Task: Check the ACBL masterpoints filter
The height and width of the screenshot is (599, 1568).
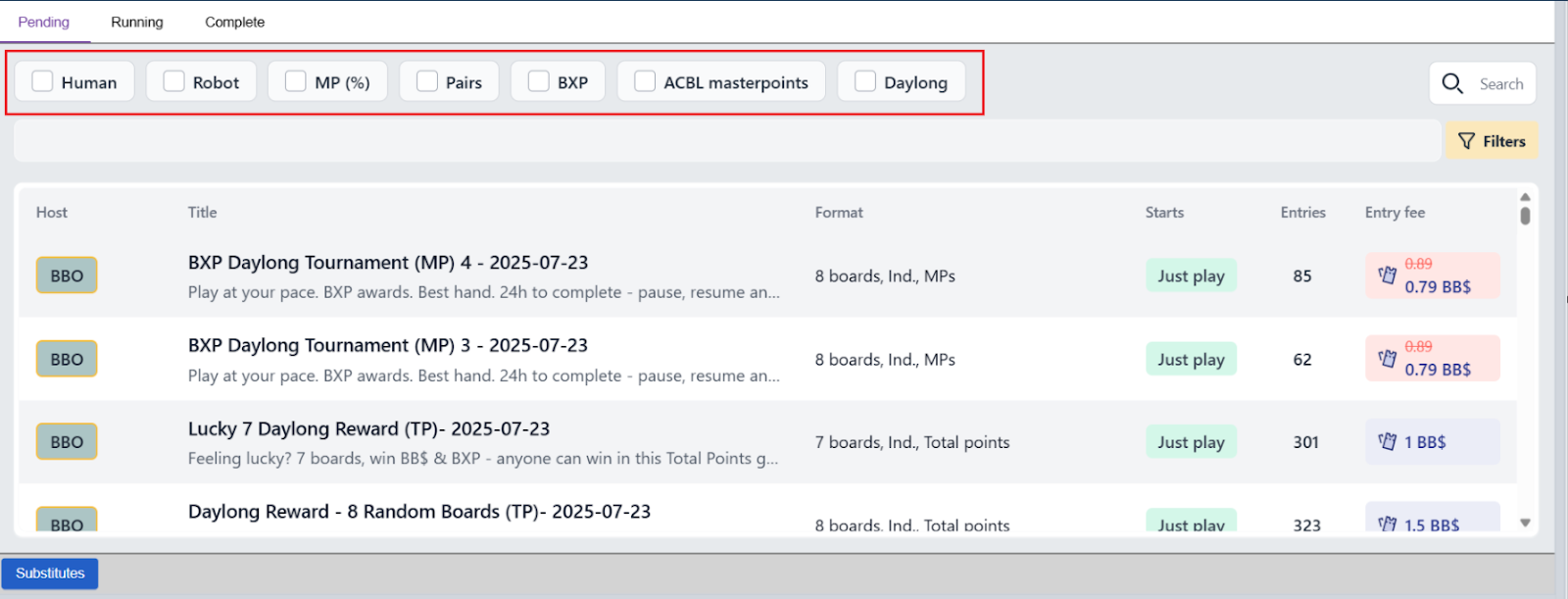Action: click(645, 81)
